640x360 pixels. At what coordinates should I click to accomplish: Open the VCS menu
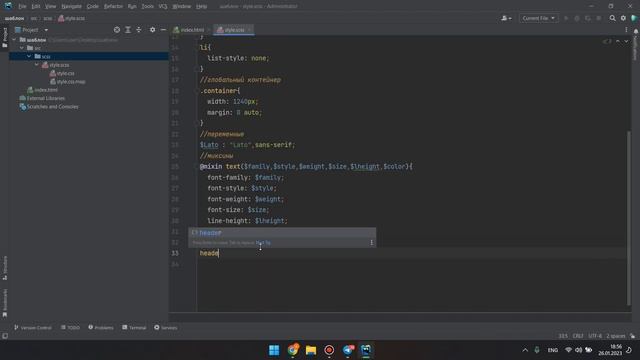[162, 6]
